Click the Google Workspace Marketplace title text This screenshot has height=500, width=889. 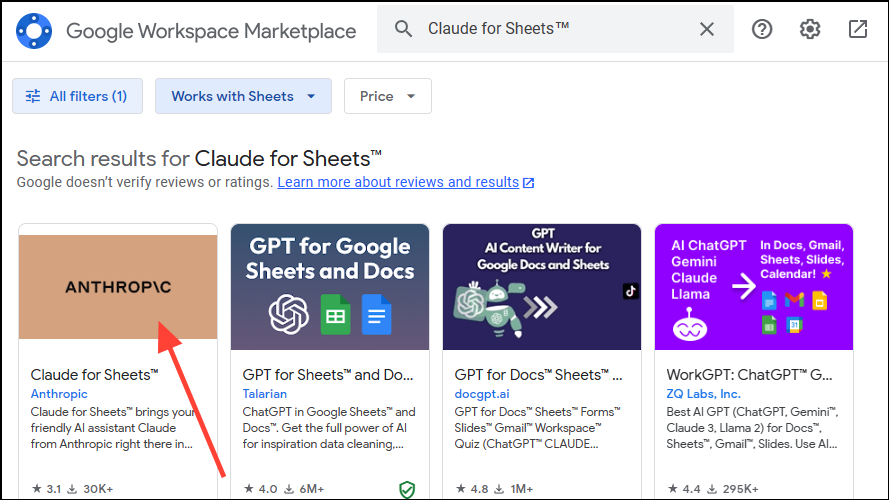[x=211, y=31]
